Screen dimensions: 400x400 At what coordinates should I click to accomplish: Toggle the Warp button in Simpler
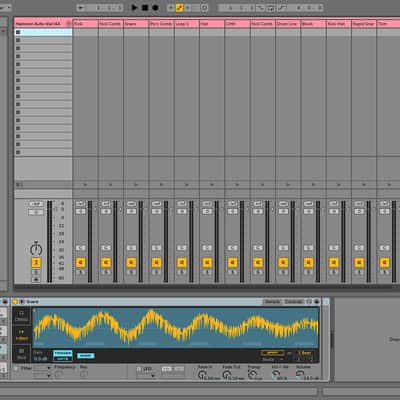273,353
